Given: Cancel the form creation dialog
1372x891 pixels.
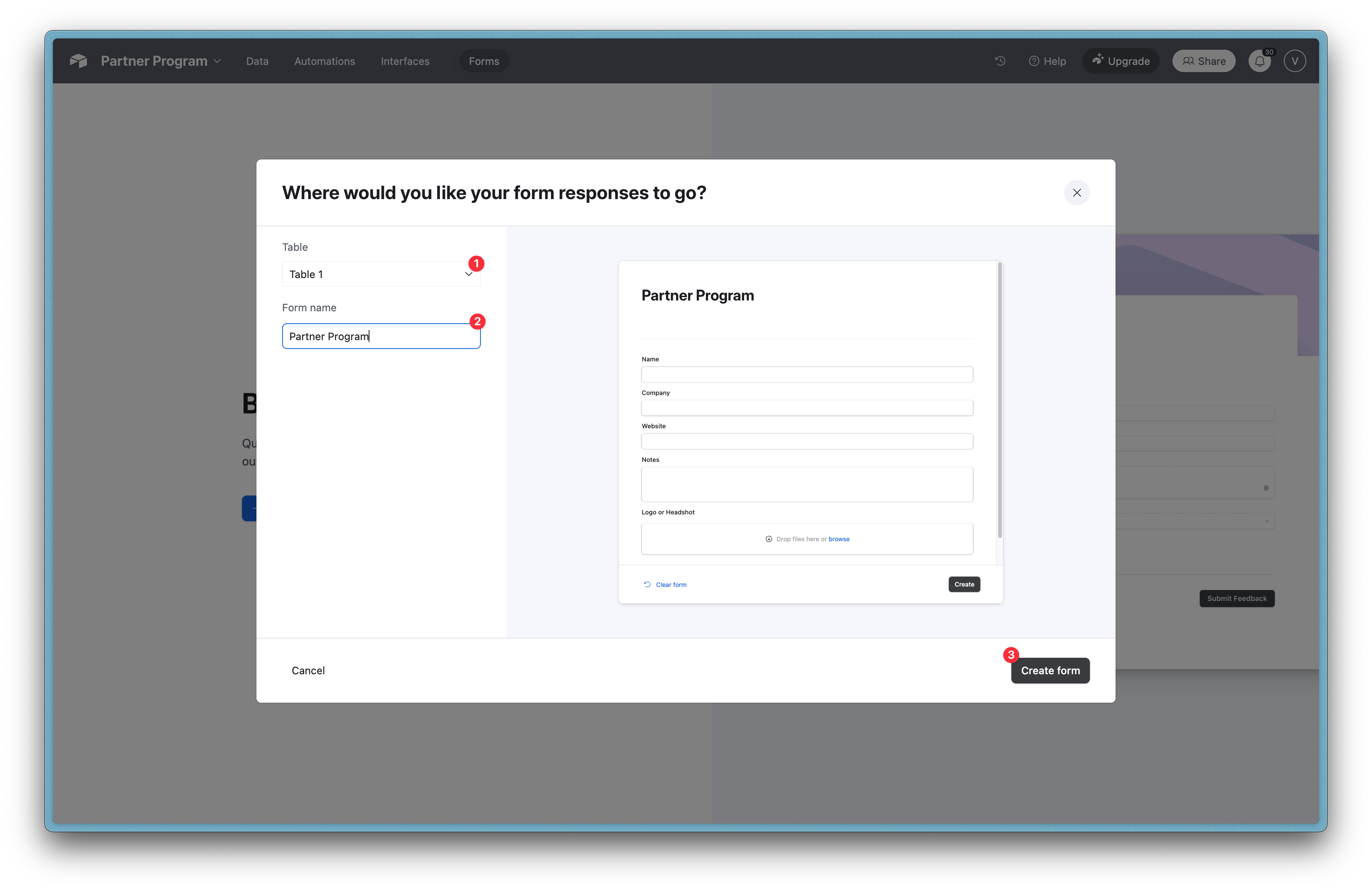Looking at the screenshot, I should (x=308, y=670).
